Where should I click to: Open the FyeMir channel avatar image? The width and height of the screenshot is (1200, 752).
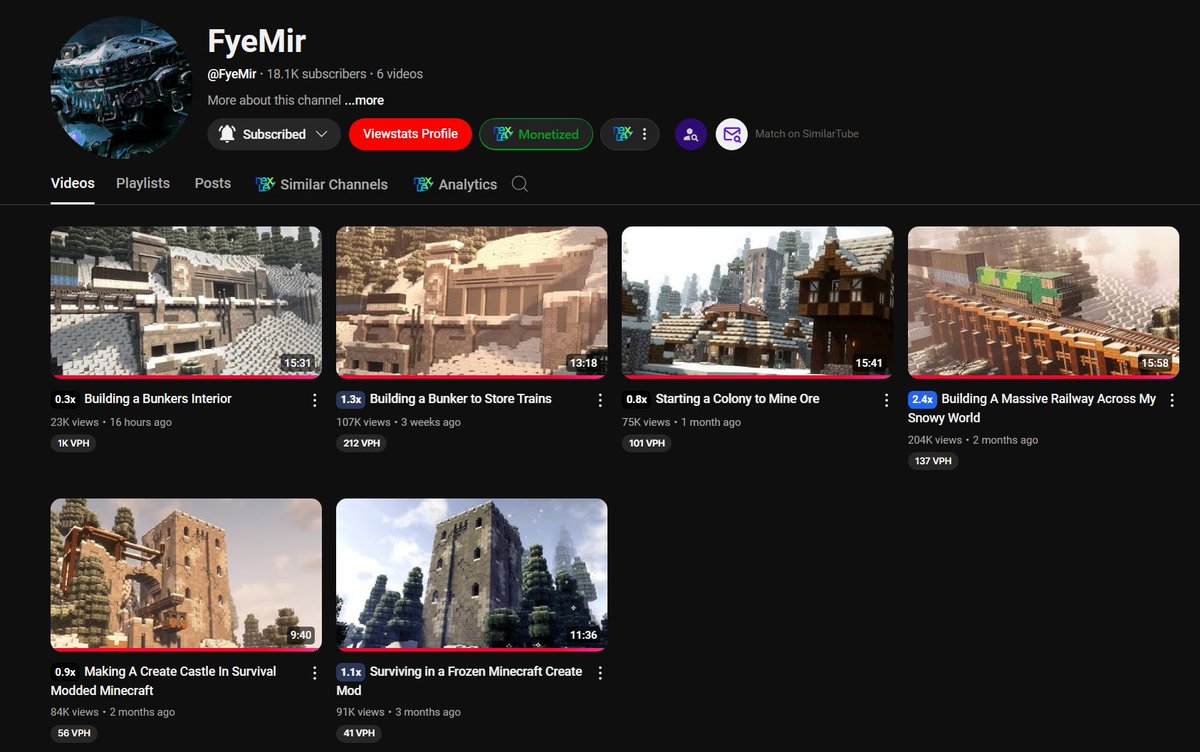pos(121,88)
